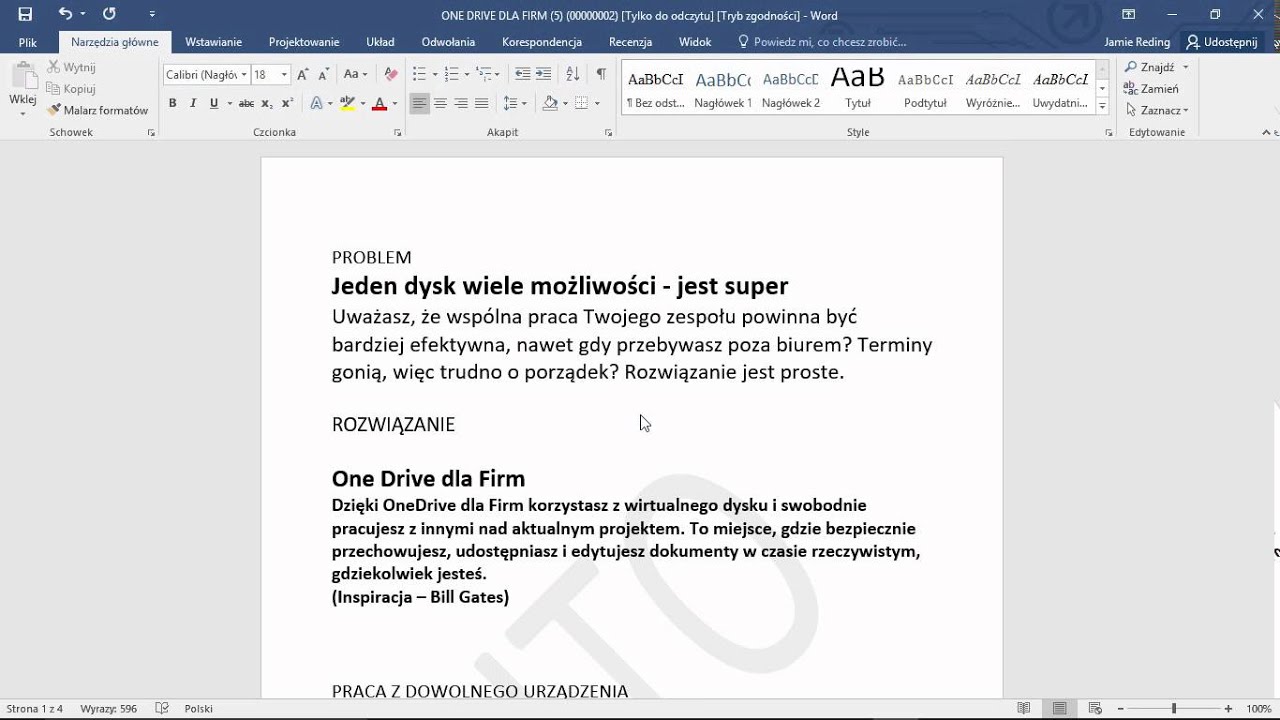Switch to the Układ tab
Viewport: 1280px width, 720px height.
(380, 42)
